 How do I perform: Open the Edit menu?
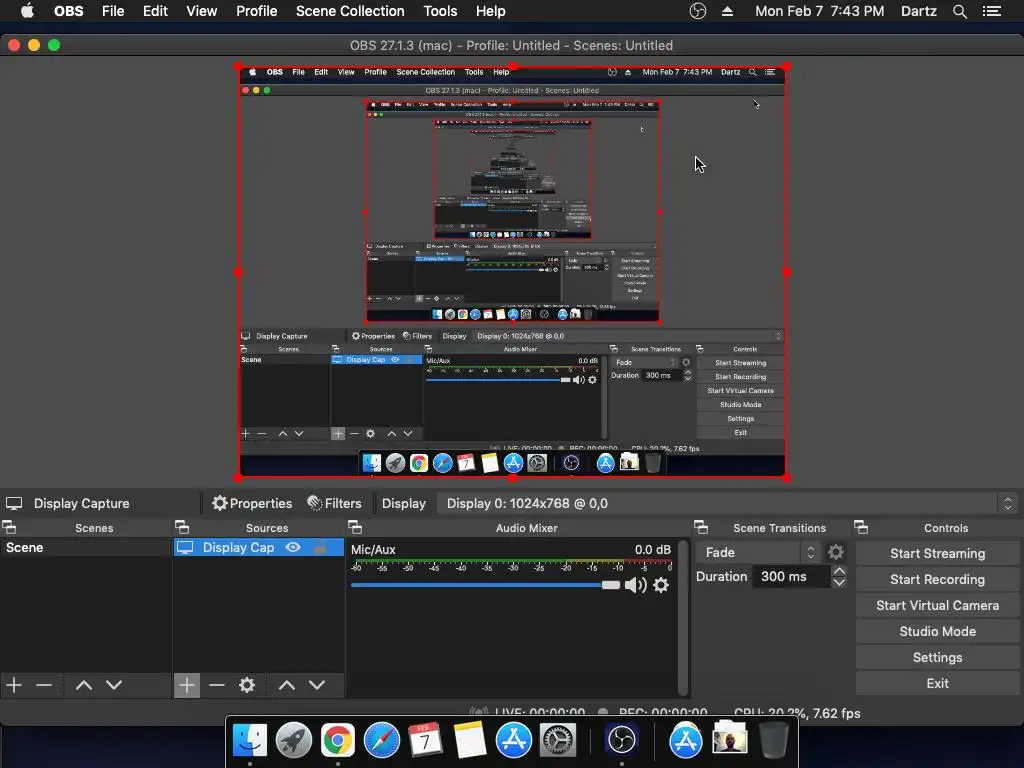click(x=155, y=11)
